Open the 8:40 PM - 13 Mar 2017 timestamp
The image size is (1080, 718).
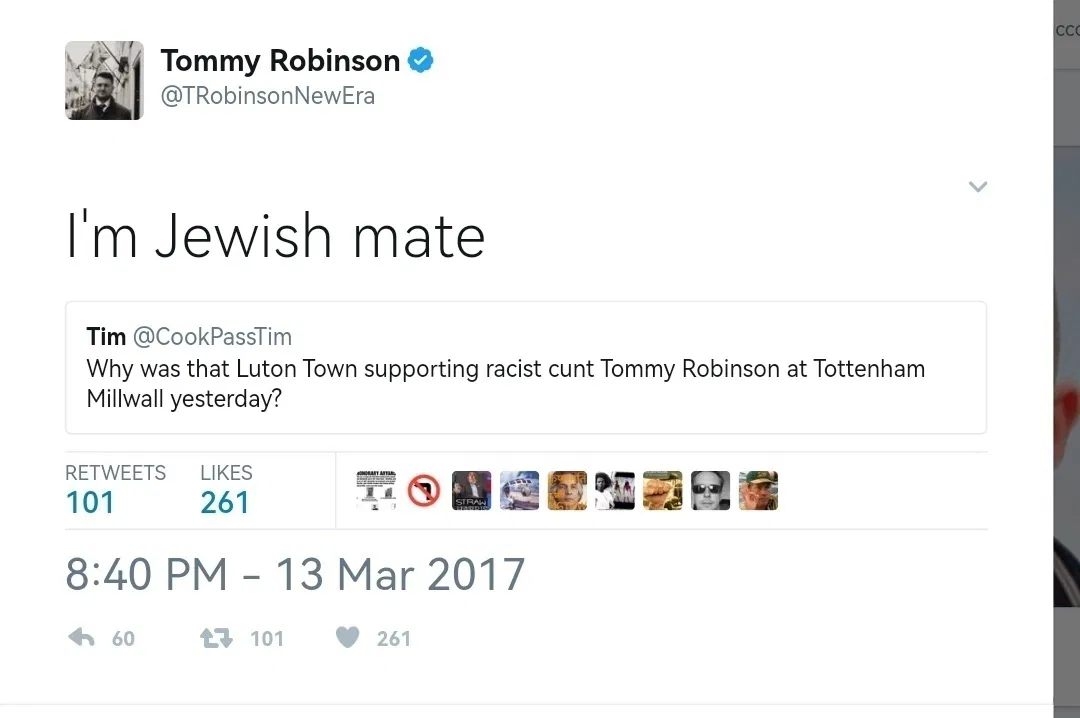point(295,574)
